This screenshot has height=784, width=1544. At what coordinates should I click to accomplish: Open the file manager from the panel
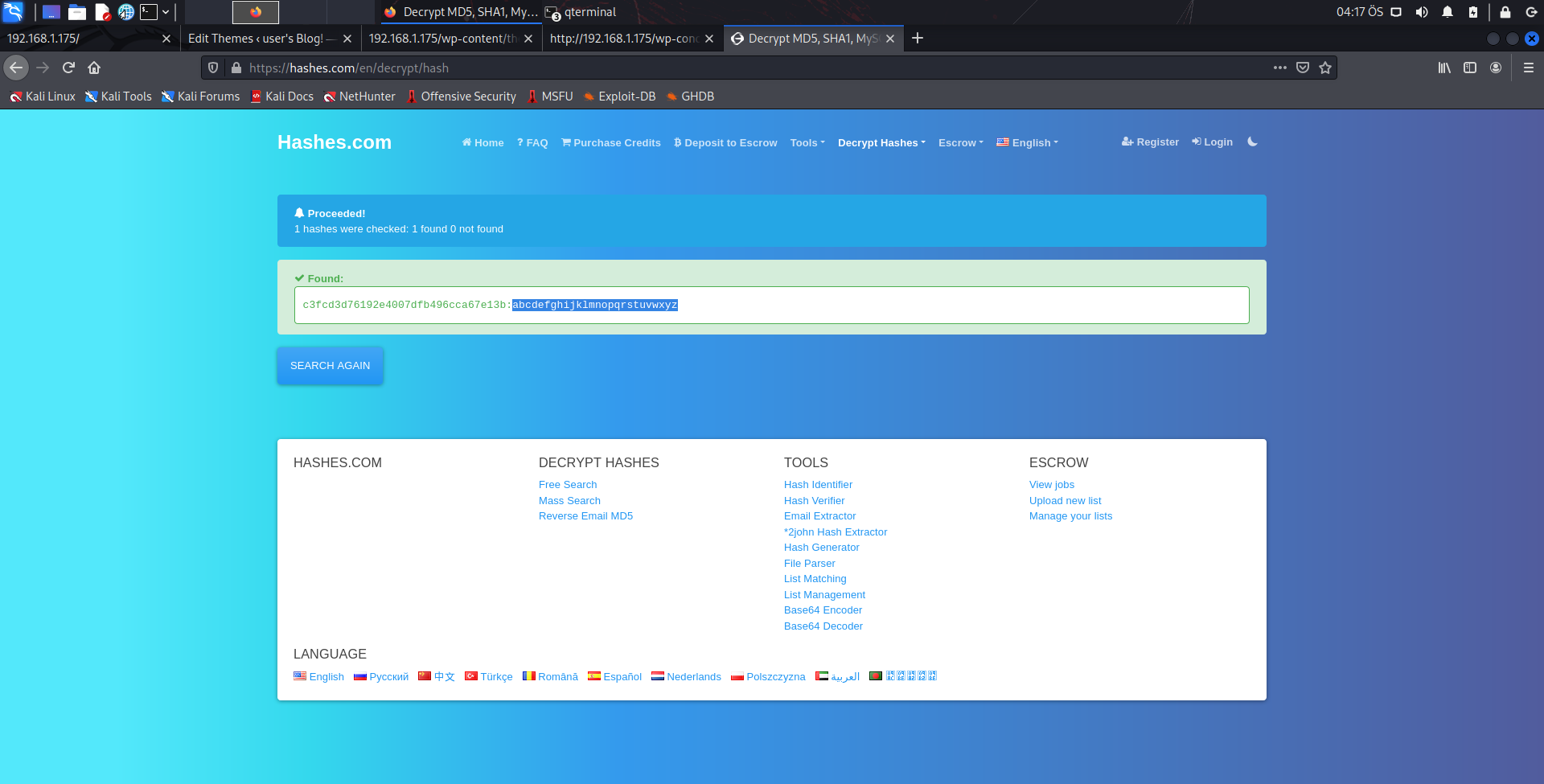pos(77,12)
